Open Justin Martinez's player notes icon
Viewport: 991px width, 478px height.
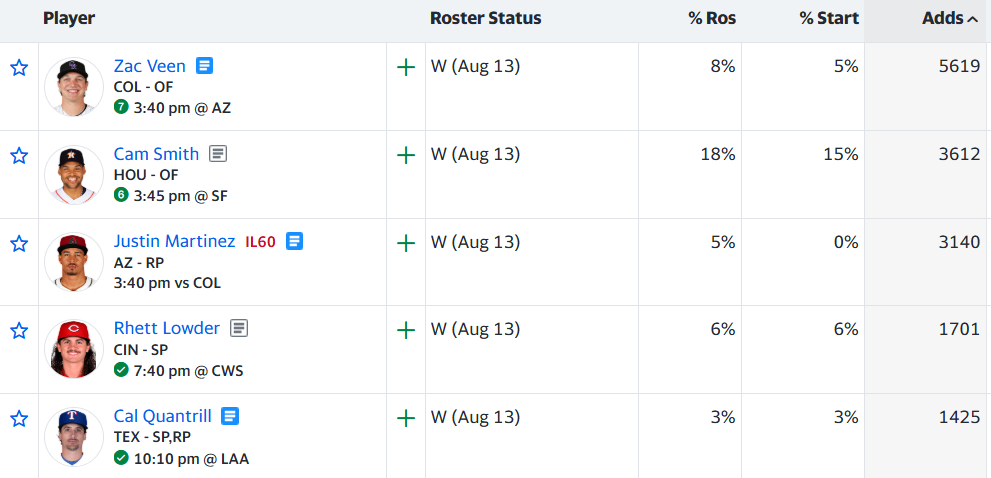[x=295, y=241]
